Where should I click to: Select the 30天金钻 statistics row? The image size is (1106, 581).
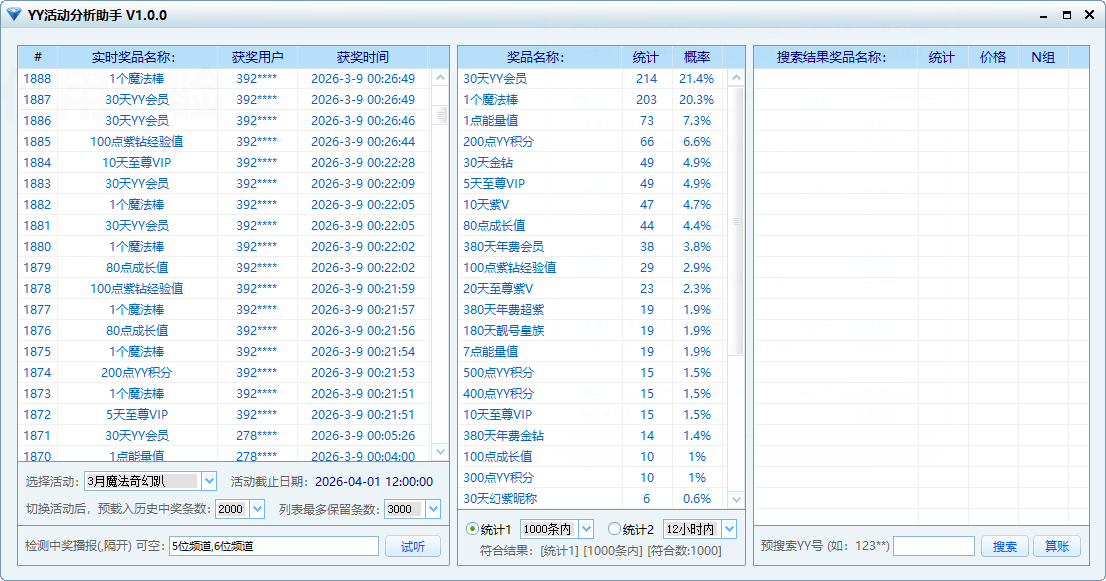[592, 163]
